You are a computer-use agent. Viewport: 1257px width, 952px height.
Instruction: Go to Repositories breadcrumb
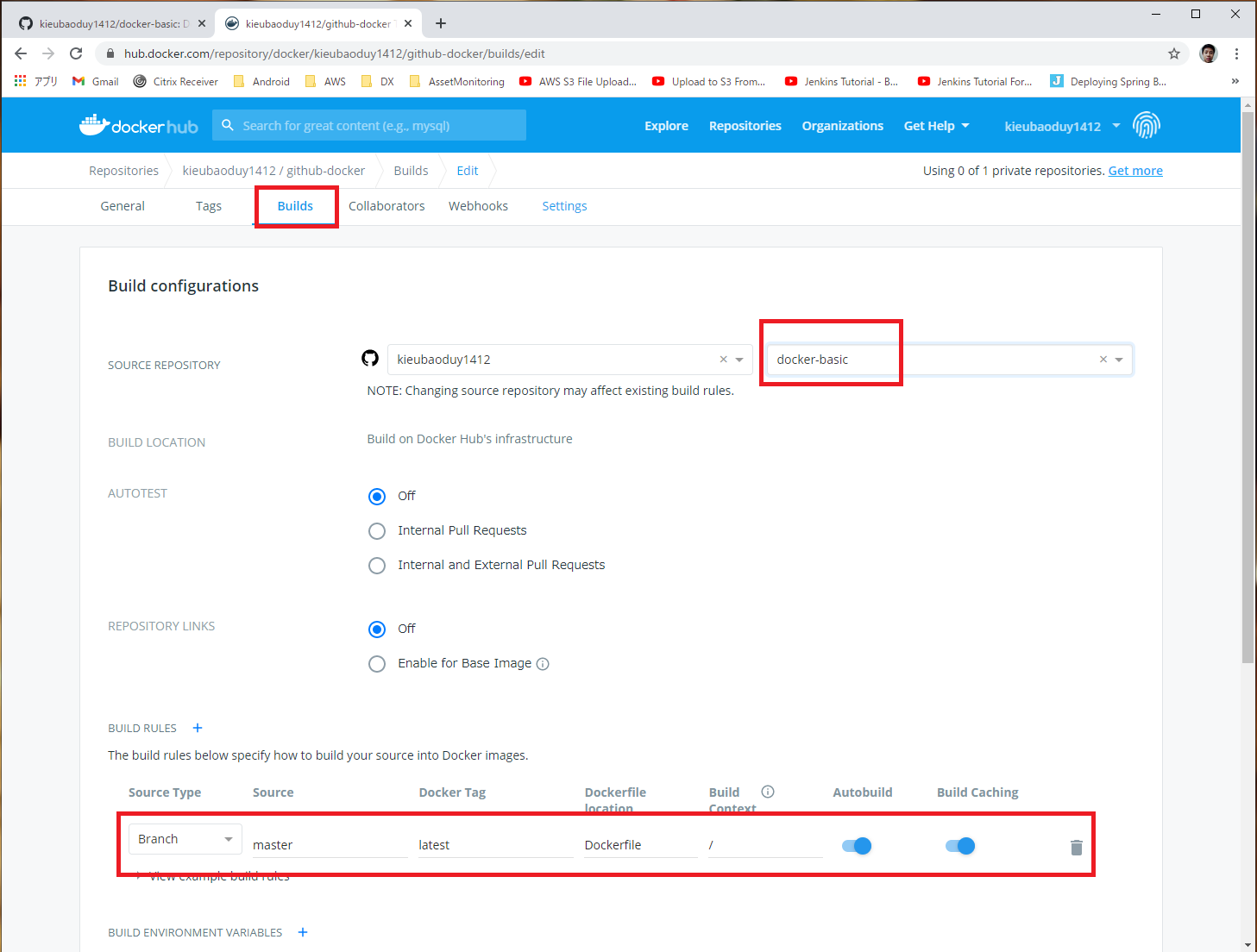123,171
